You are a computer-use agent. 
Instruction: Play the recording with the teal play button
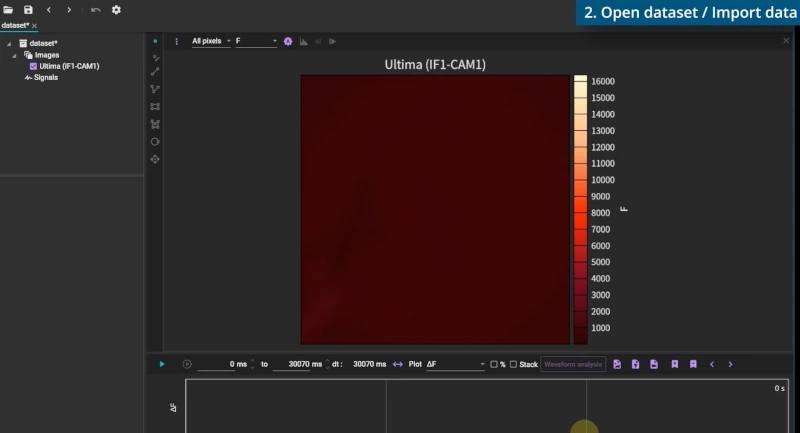(162, 364)
